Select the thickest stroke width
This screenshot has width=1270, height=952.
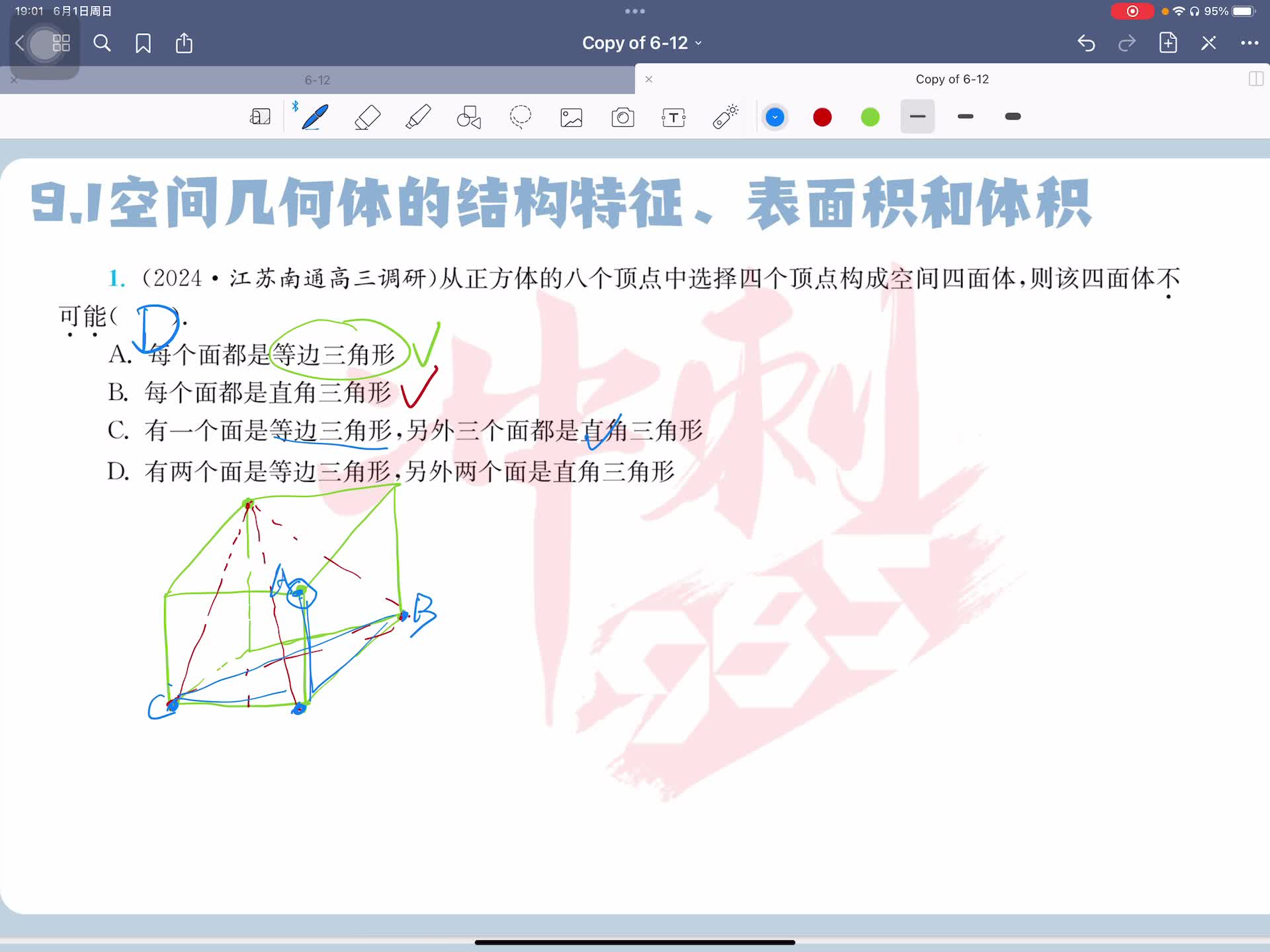point(1013,117)
